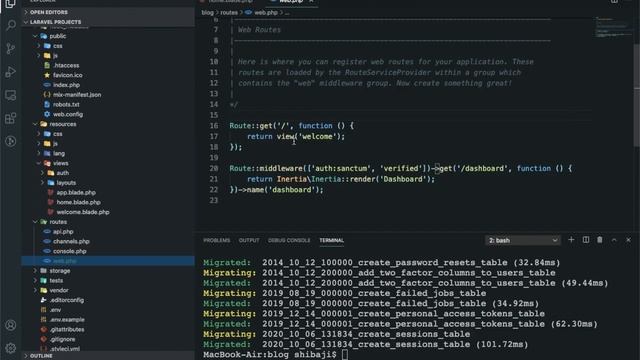This screenshot has width=640, height=360.
Task: Split the terminal panel
Action: [586, 240]
